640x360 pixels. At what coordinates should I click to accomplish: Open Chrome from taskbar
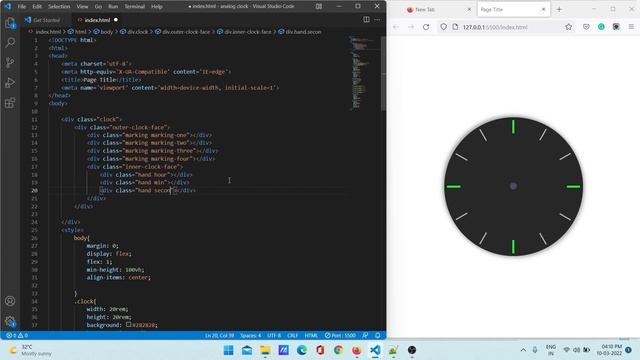338,350
